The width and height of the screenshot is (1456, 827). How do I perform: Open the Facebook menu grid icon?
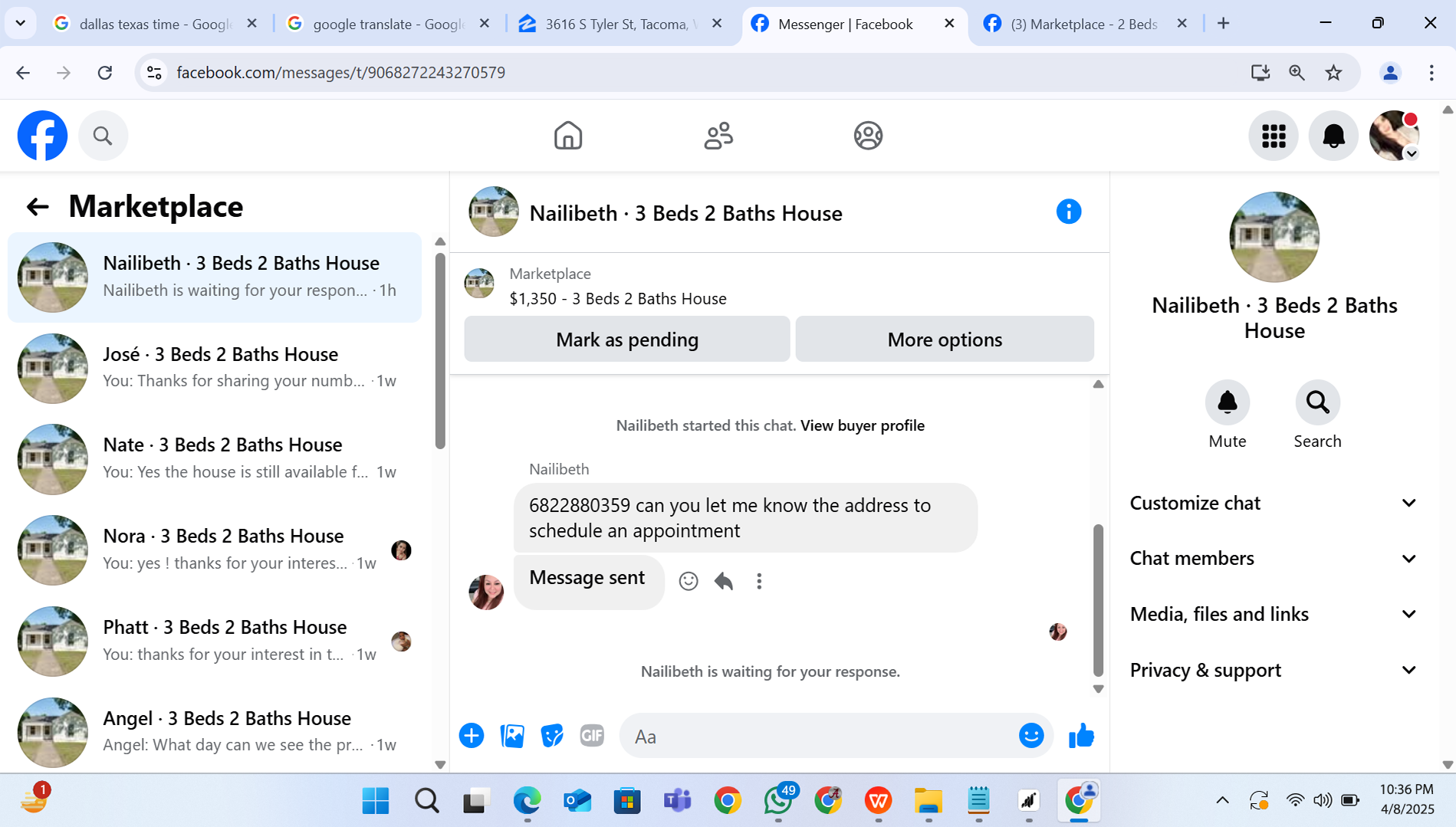(1274, 136)
